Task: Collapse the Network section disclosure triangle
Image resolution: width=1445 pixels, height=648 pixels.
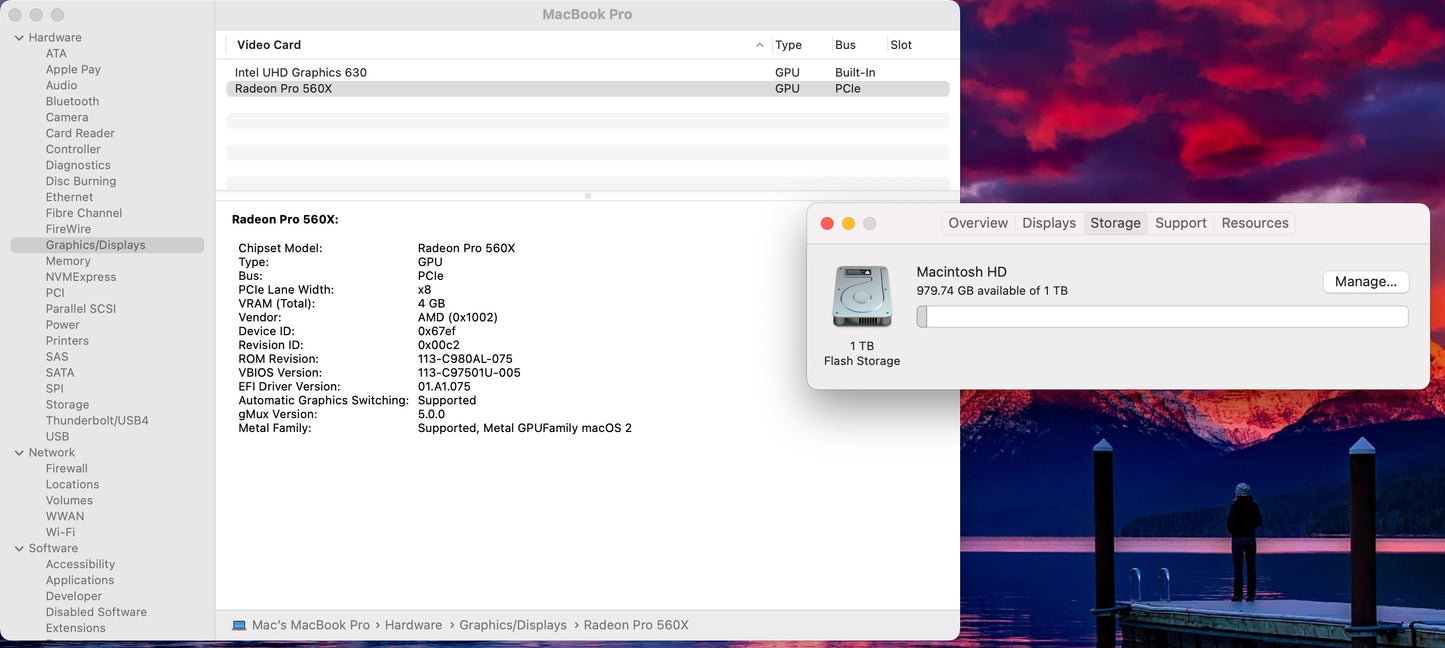Action: [x=19, y=453]
